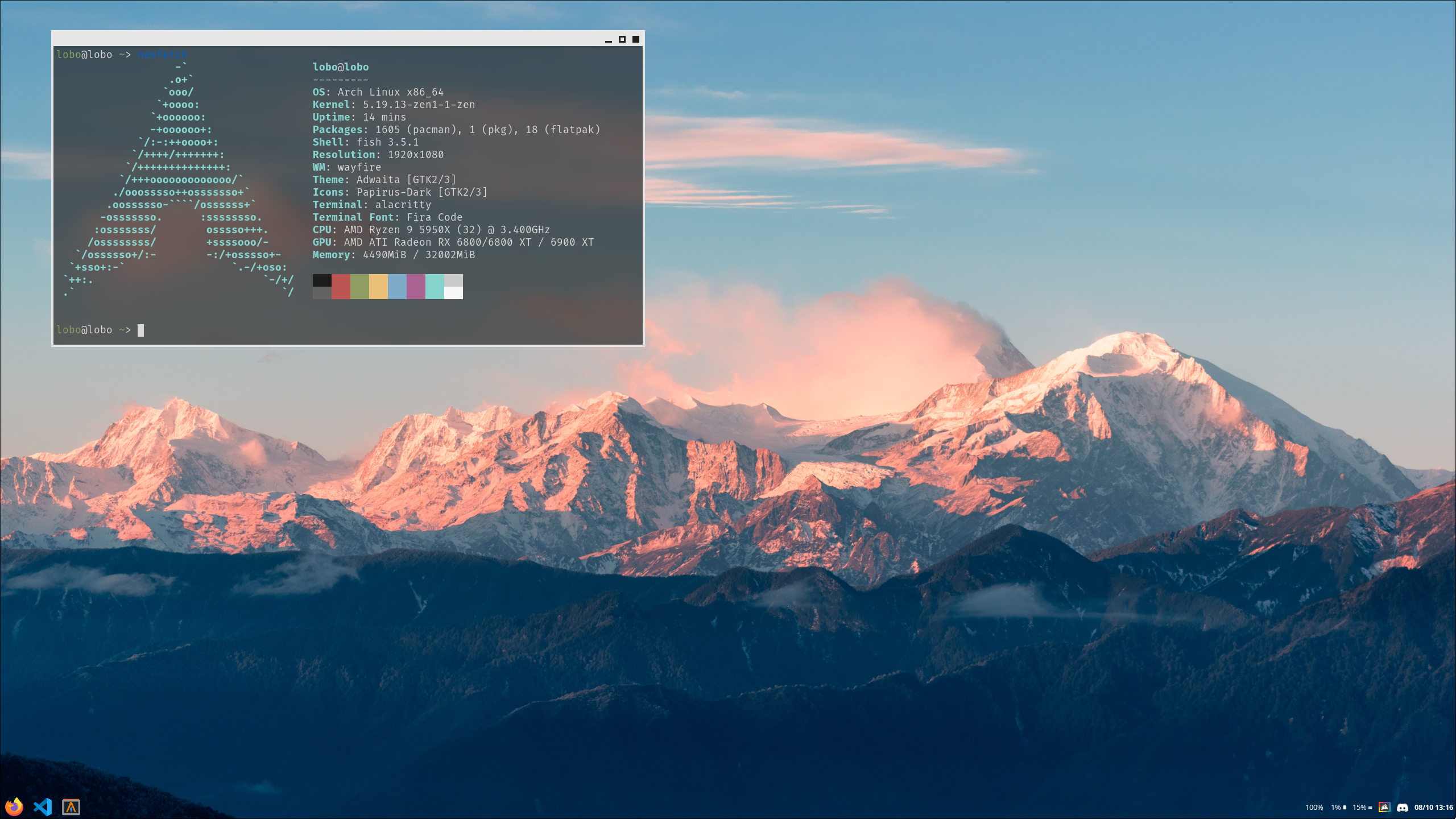The height and width of the screenshot is (819, 1456).
Task: Click the Kernel 5.19.13-zen1-1-zen line
Action: point(394,105)
